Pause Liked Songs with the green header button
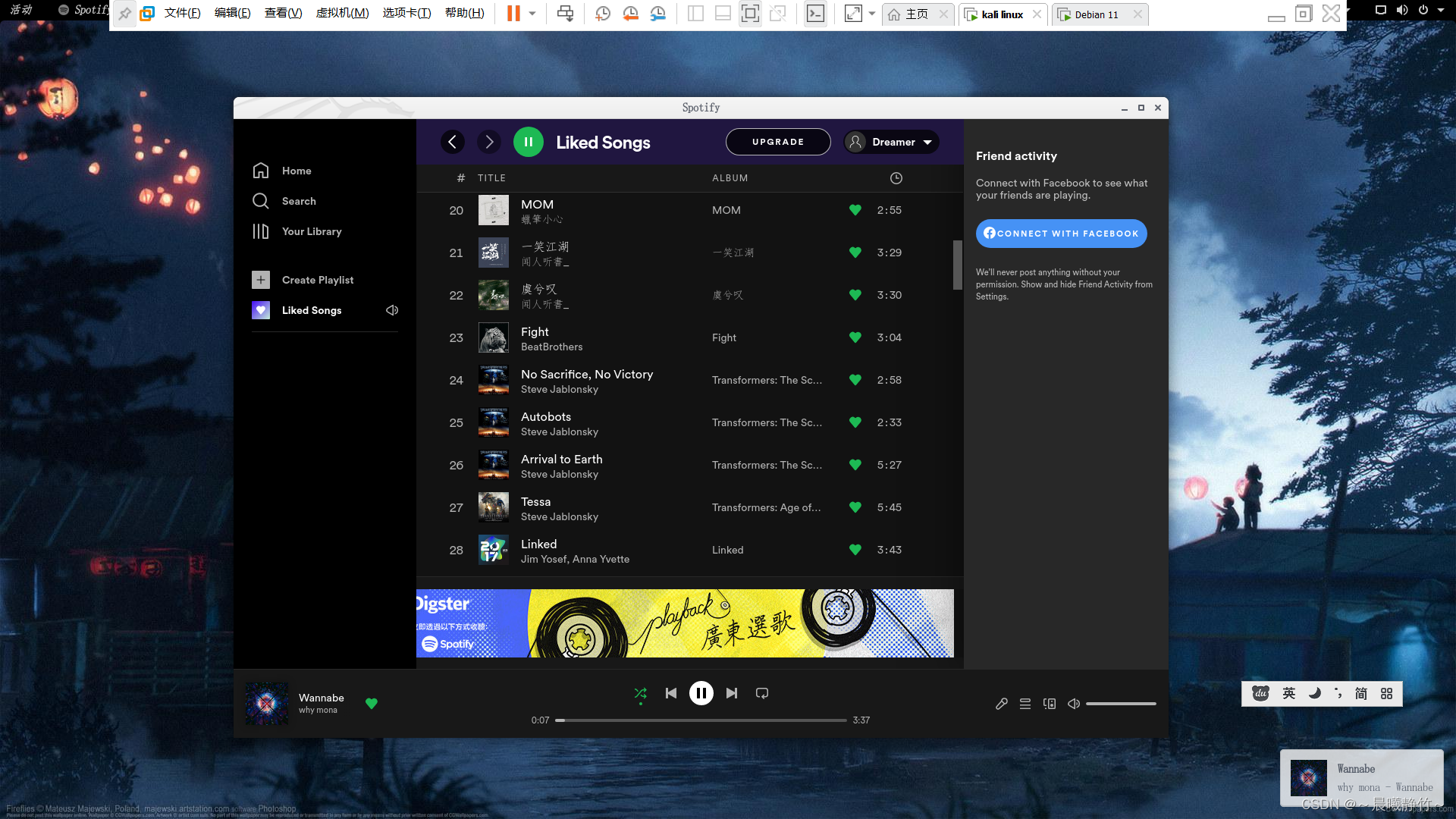 tap(529, 142)
